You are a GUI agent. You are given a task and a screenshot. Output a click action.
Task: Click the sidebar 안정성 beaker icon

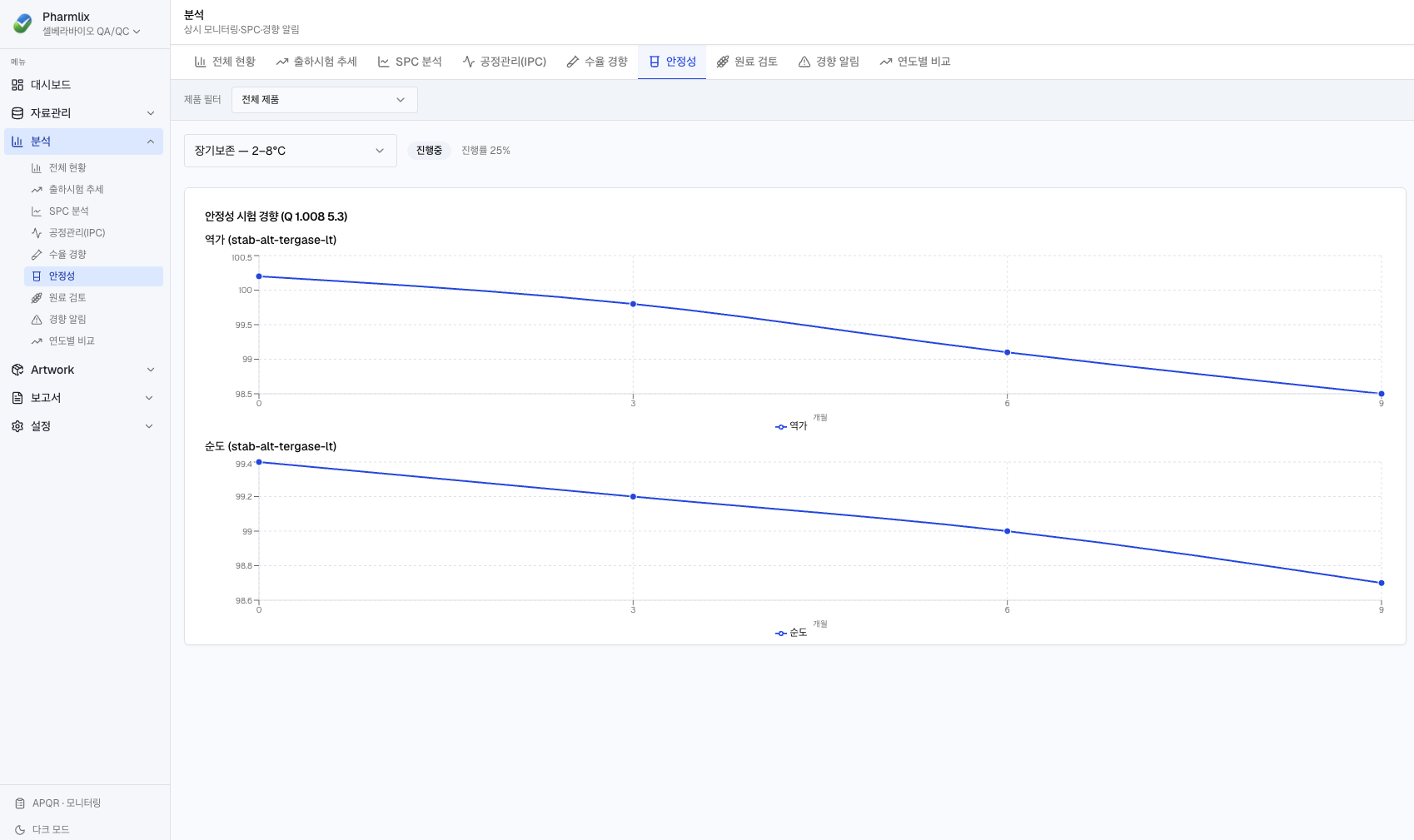point(37,276)
